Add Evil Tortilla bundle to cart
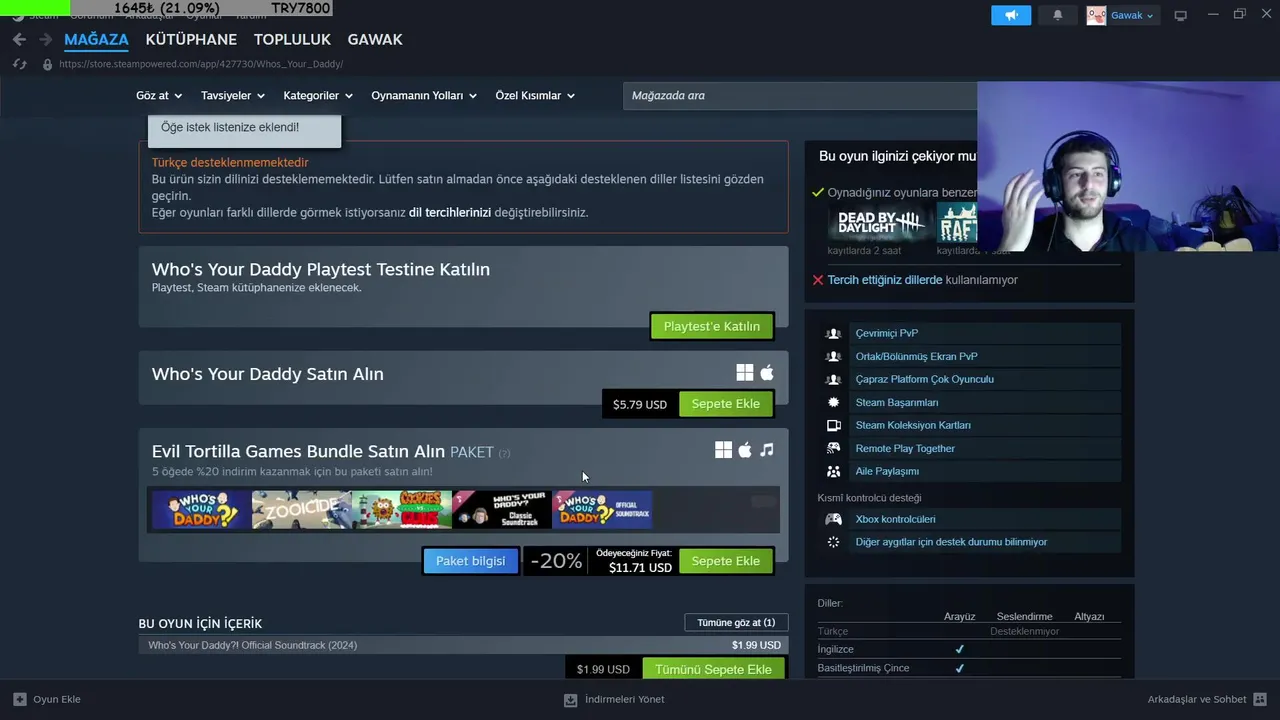Image resolution: width=1280 pixels, height=720 pixels. [x=726, y=561]
